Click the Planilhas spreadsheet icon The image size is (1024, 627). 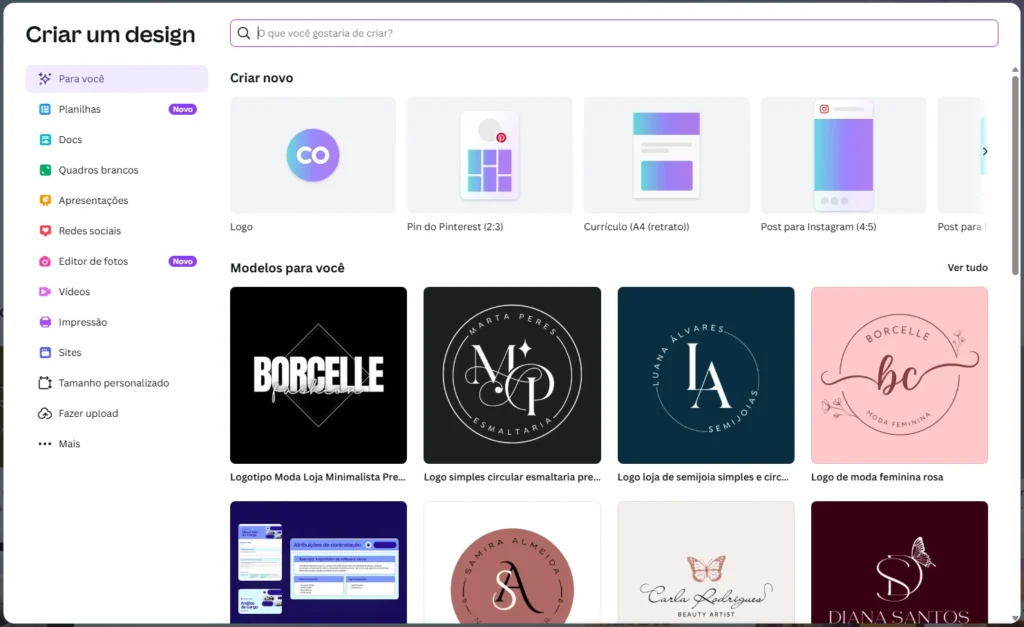(44, 109)
